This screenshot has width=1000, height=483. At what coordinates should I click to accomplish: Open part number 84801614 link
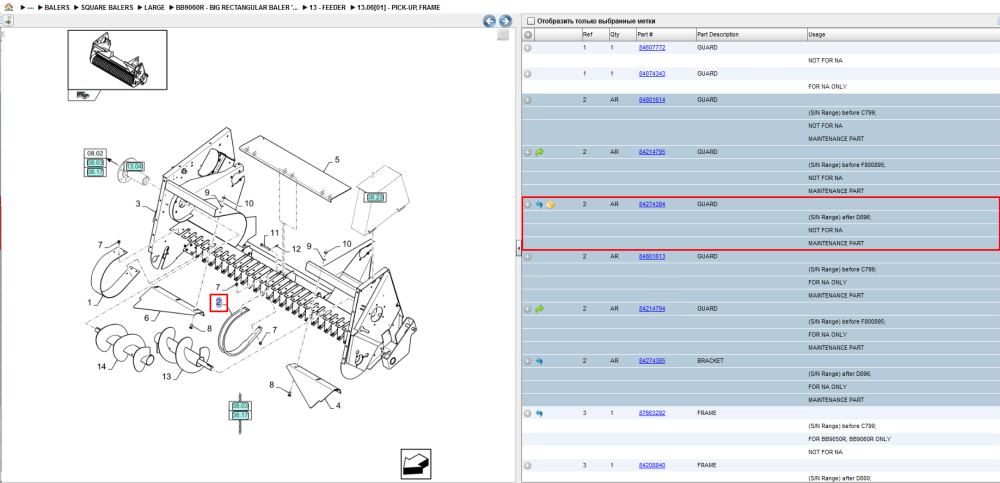(x=652, y=100)
